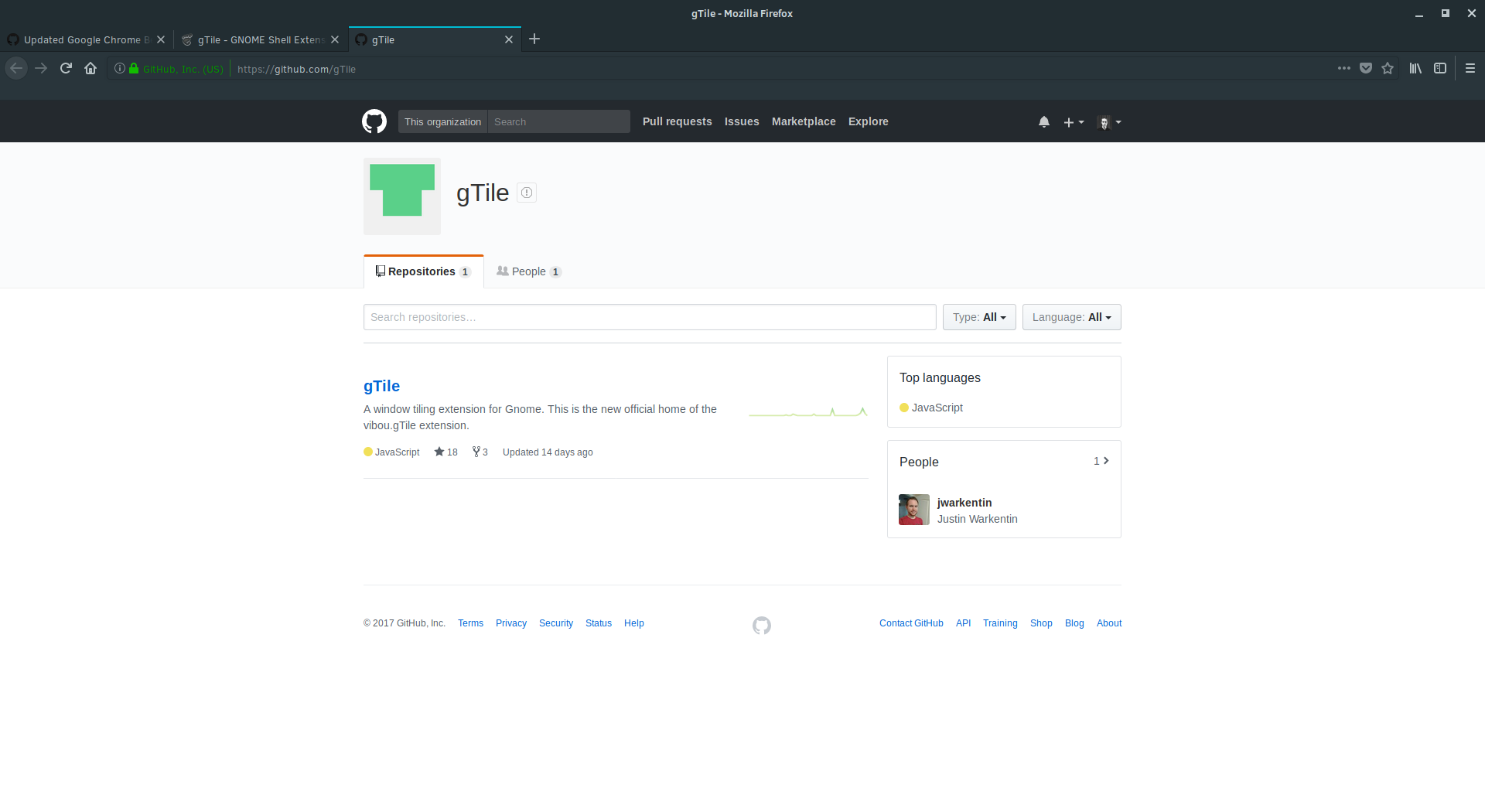Open jwarkentin profile link
Viewport: 1485px width, 812px height.
(x=964, y=503)
